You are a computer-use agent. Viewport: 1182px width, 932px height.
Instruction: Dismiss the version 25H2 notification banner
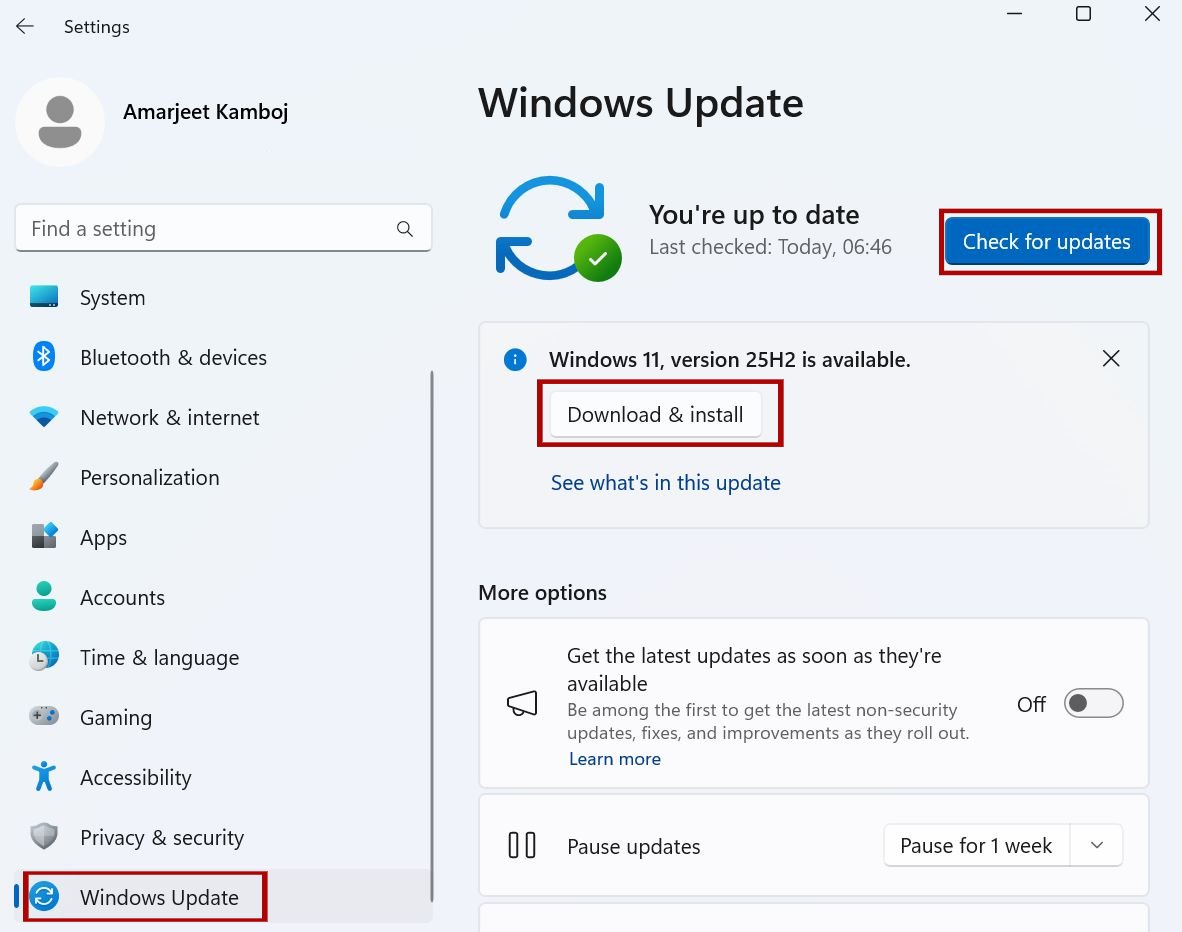click(x=1110, y=358)
